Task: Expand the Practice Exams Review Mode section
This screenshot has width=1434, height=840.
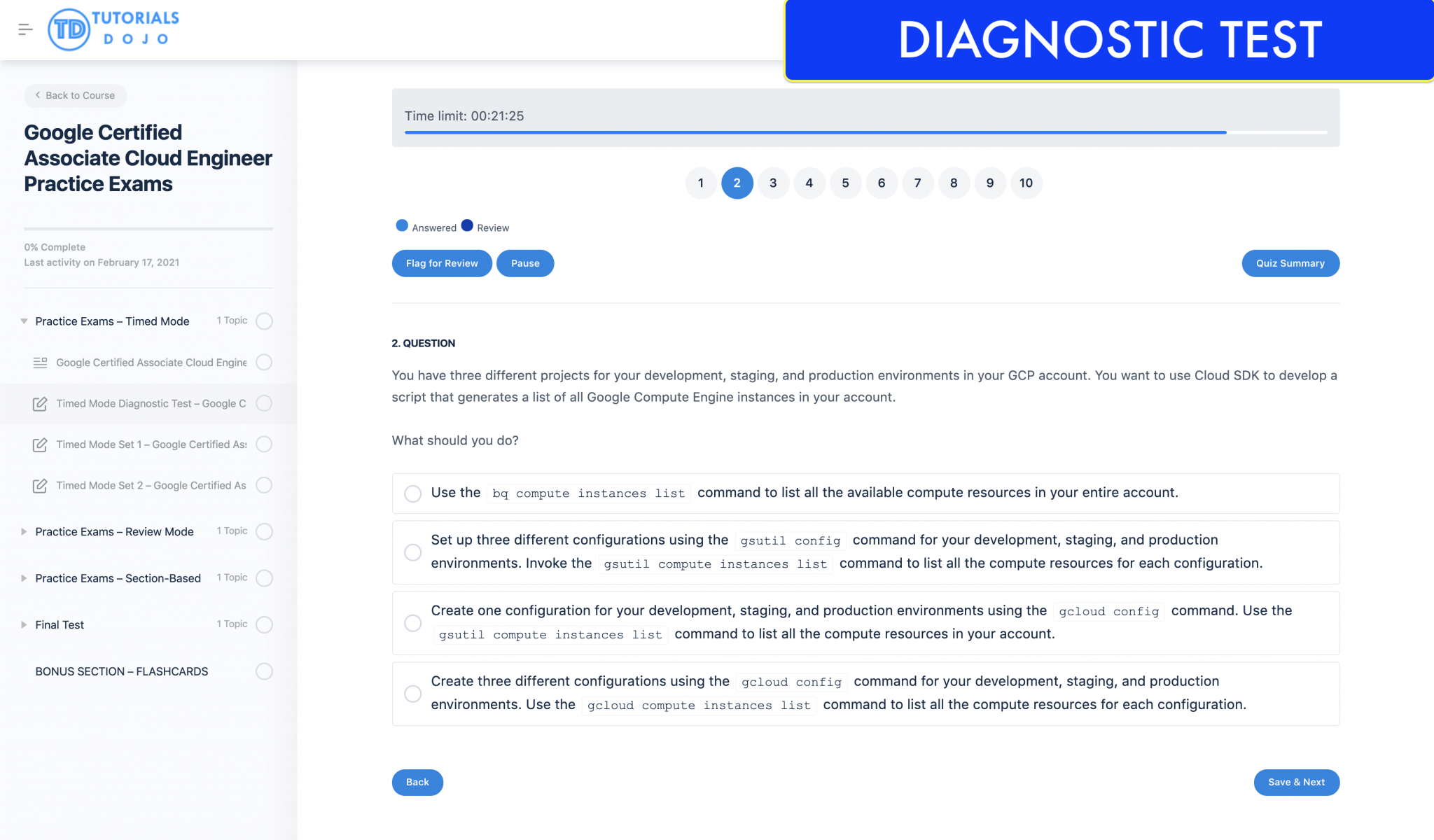Action: click(x=23, y=531)
